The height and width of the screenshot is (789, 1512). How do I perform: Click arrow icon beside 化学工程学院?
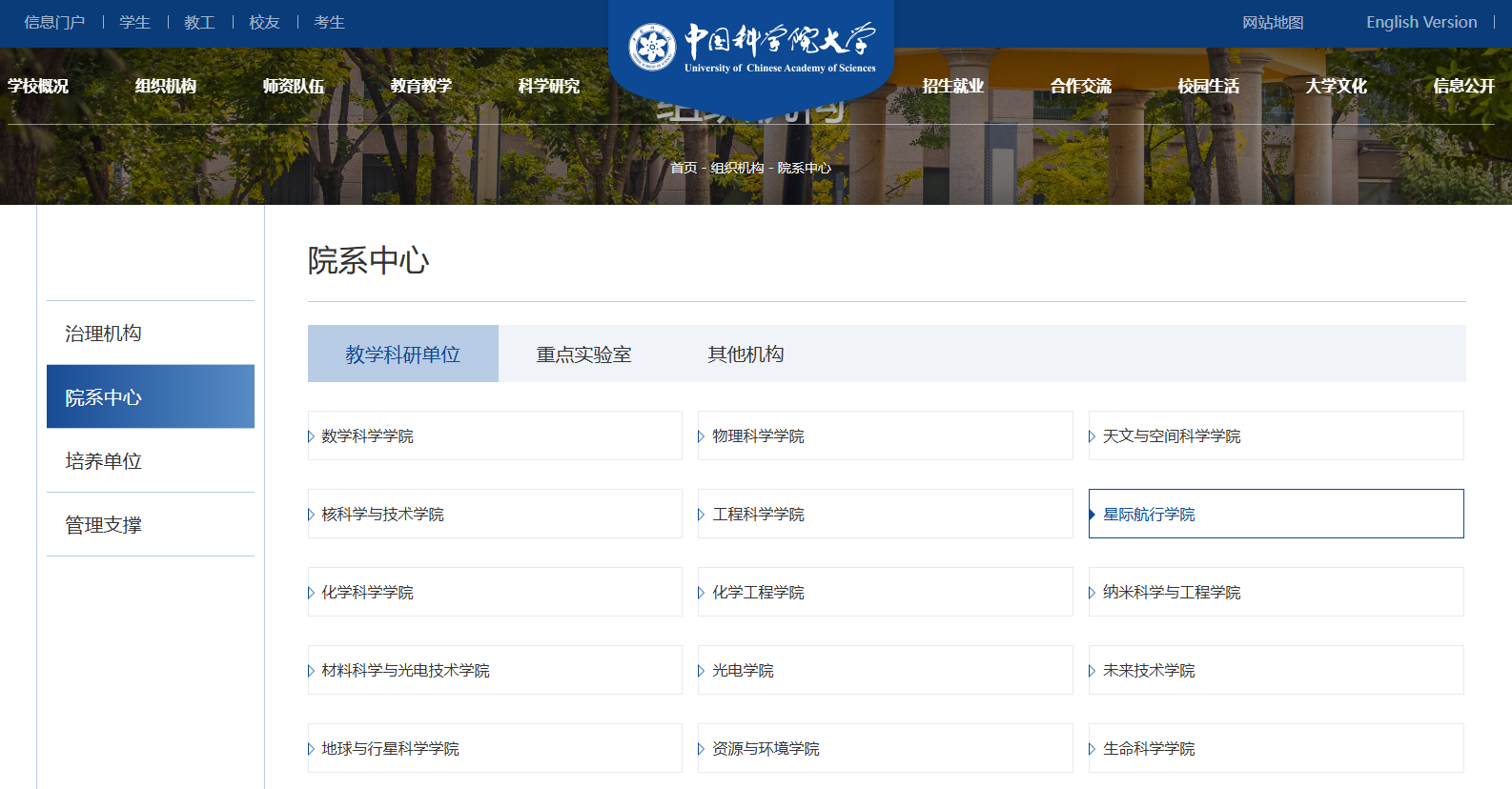[x=701, y=593]
